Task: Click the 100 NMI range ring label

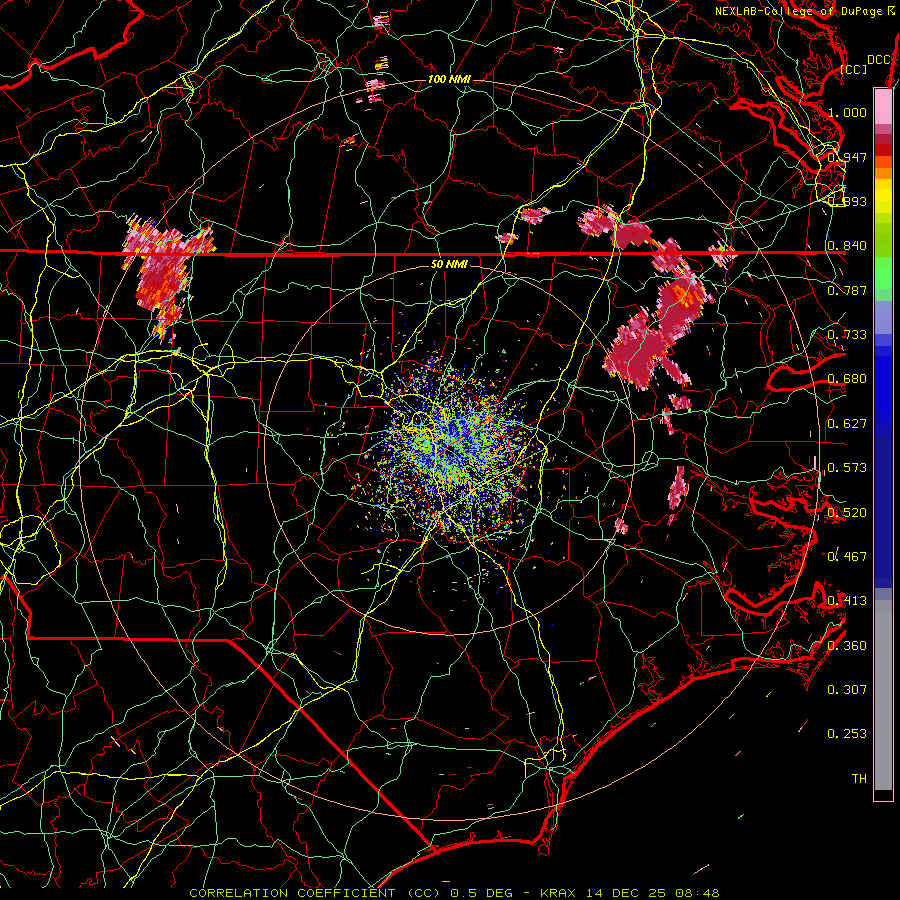Action: tap(449, 79)
